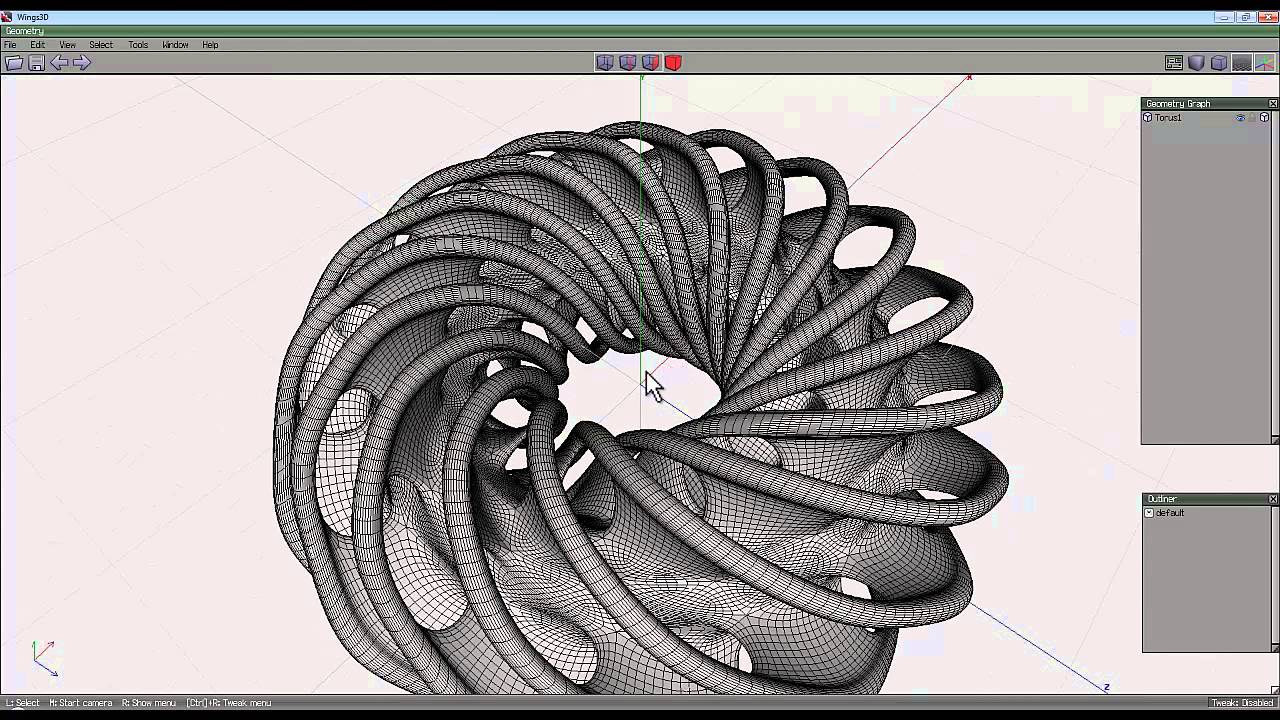Switch to edge selection mode cube
The image size is (1280, 720).
628,63
